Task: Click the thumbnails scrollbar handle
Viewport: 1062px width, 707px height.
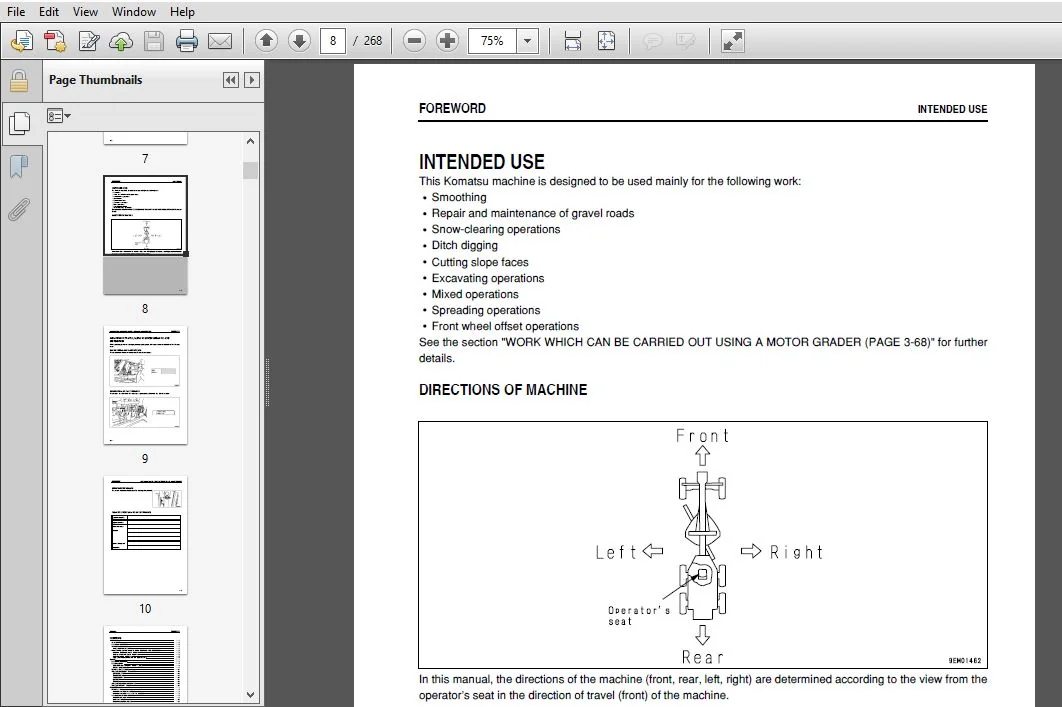Action: tap(251, 170)
